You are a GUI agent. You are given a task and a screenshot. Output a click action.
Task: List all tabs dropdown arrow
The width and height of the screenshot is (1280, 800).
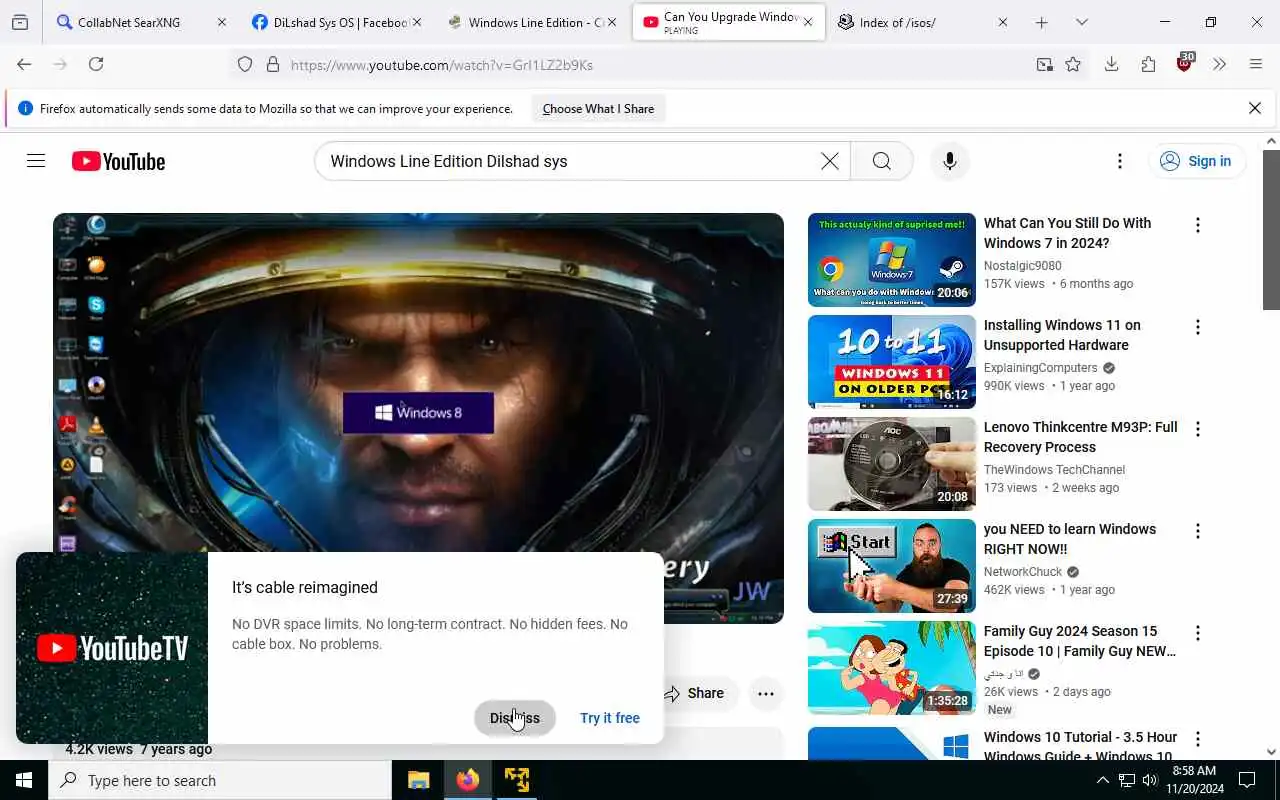click(x=1081, y=22)
